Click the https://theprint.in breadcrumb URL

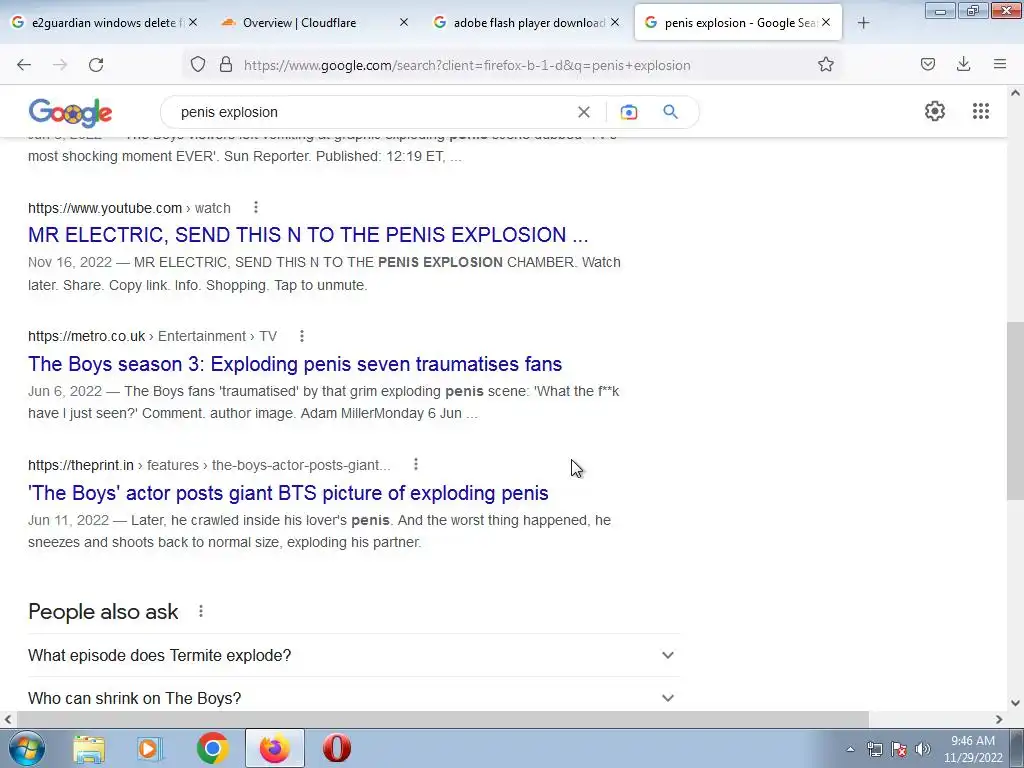click(209, 465)
